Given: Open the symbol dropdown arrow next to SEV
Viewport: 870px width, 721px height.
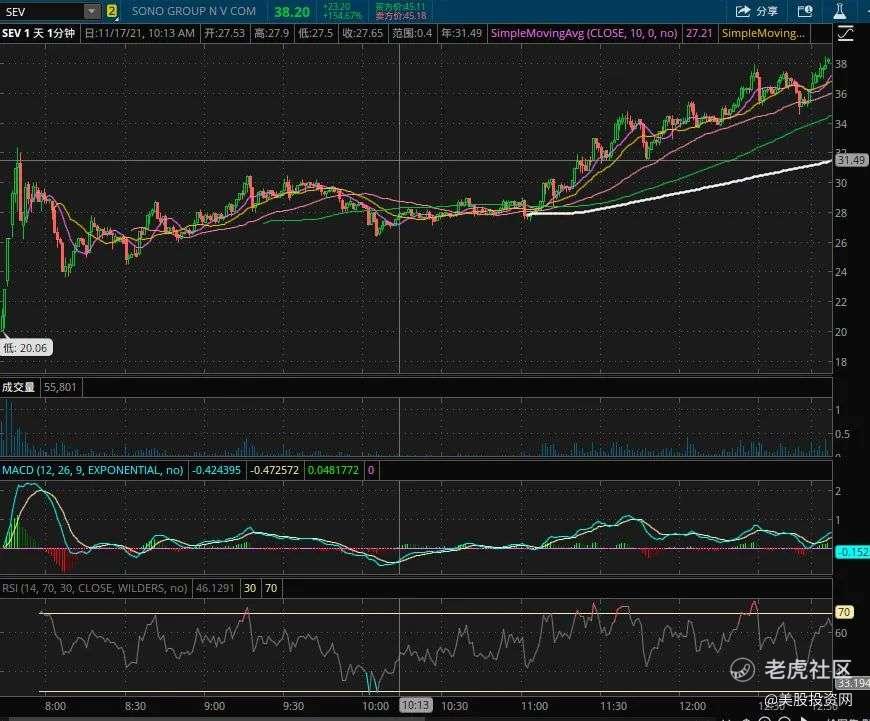Looking at the screenshot, I should pyautogui.click(x=93, y=11).
